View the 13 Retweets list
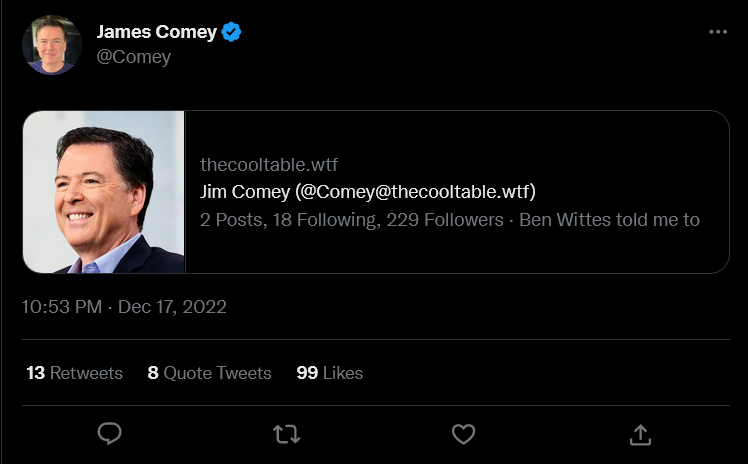 pyautogui.click(x=74, y=373)
